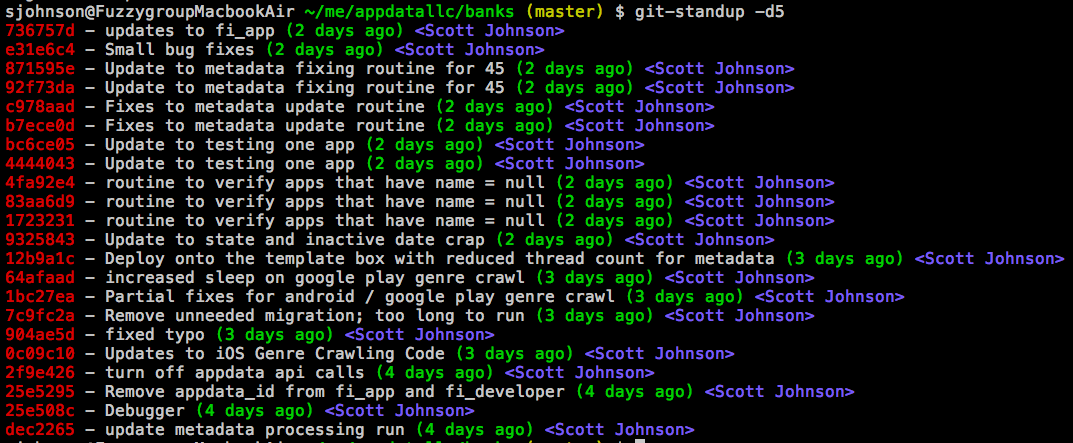Select commit hash 83aa6d9

coord(40,202)
